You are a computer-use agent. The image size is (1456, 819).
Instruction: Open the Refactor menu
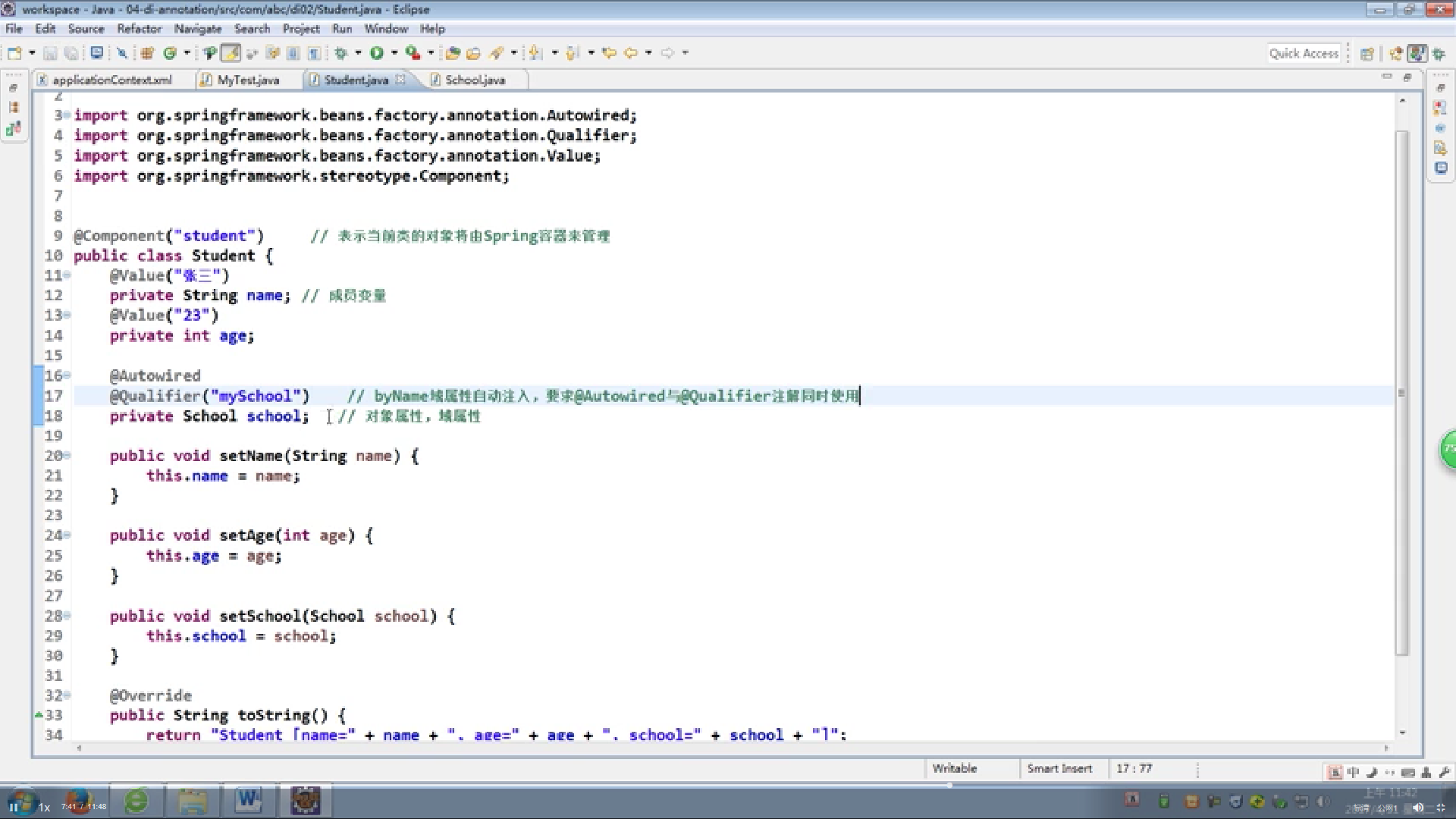click(139, 29)
